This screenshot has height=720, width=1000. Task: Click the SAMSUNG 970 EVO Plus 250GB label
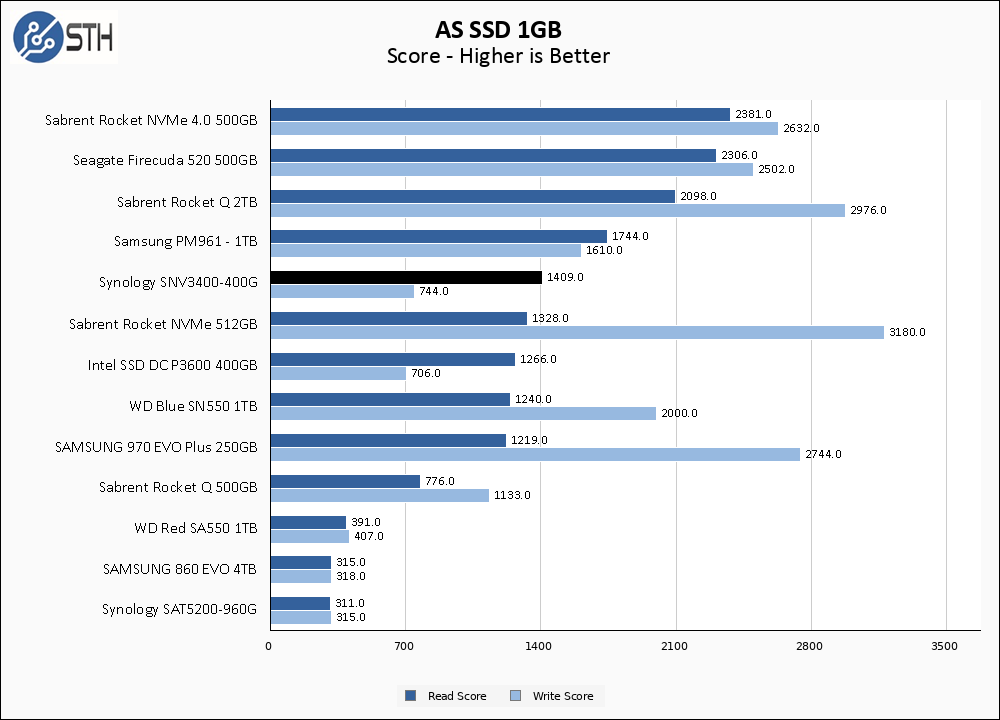tap(156, 447)
